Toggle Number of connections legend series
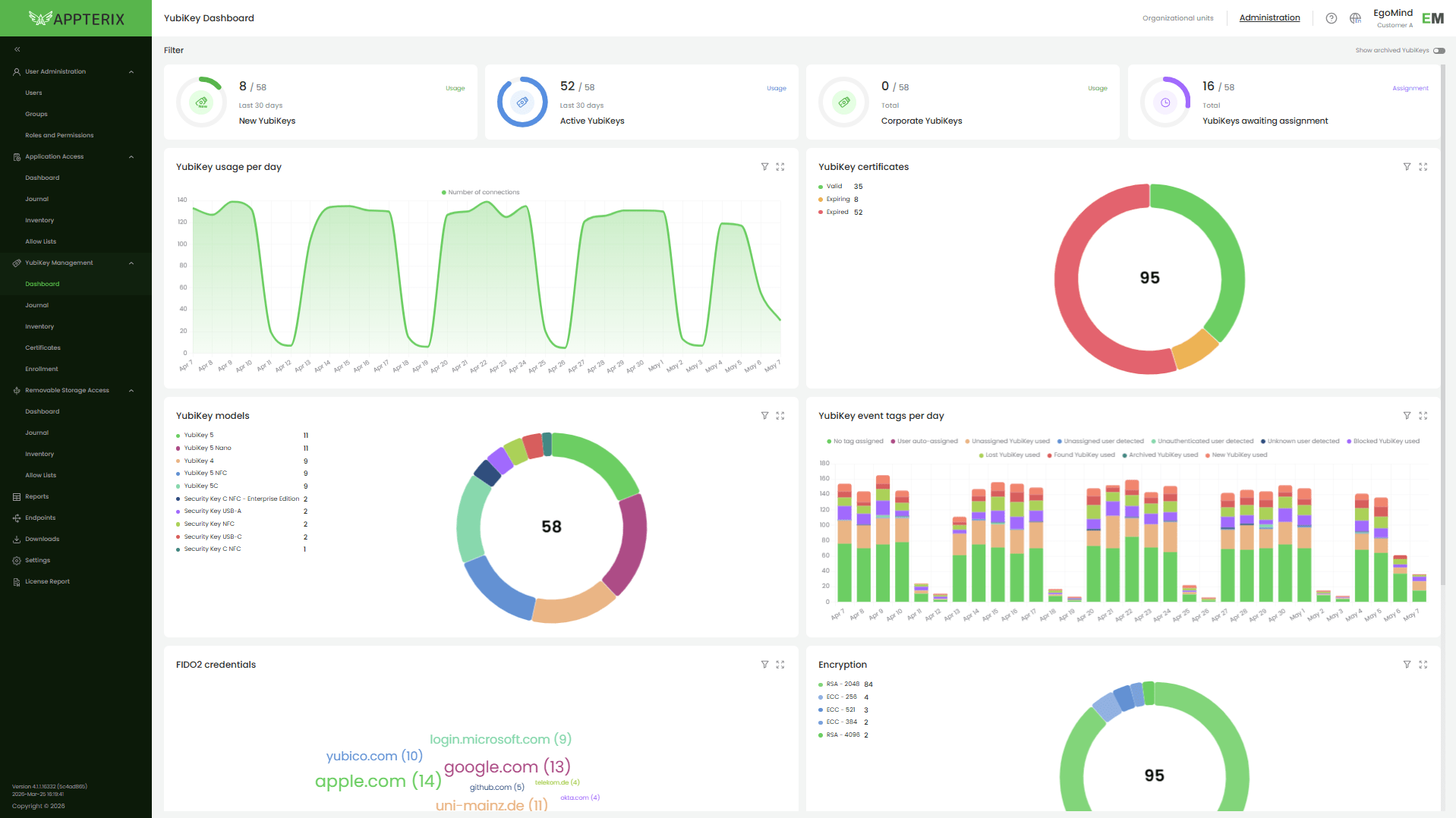 (481, 193)
